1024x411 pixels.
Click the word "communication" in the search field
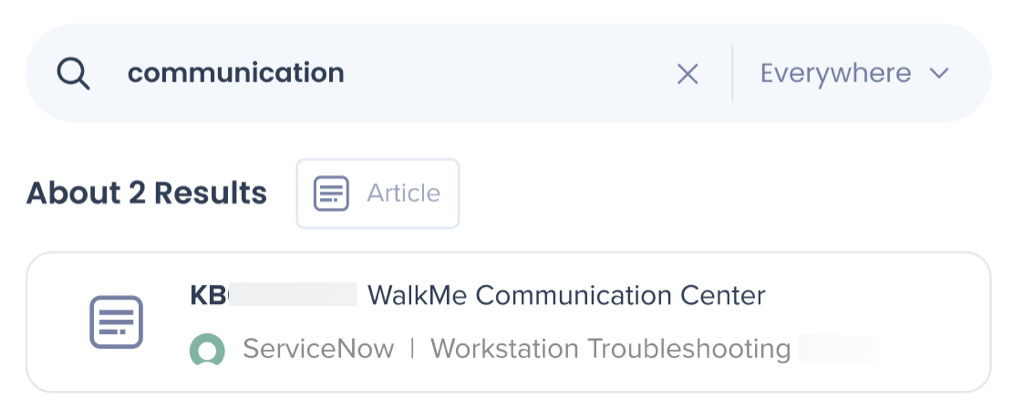tap(236, 73)
